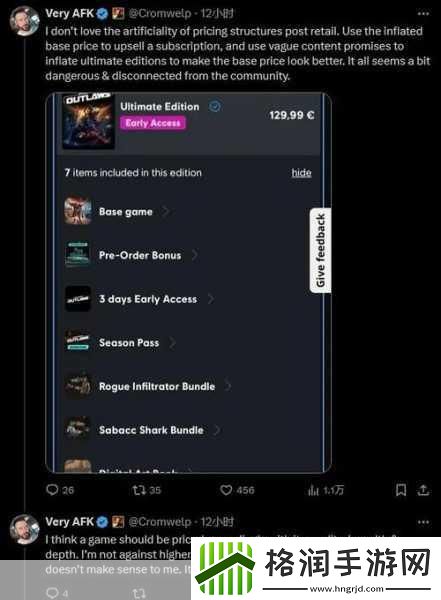The width and height of the screenshot is (441, 600).
Task: Open the Give feedback side tab
Action: 320,251
